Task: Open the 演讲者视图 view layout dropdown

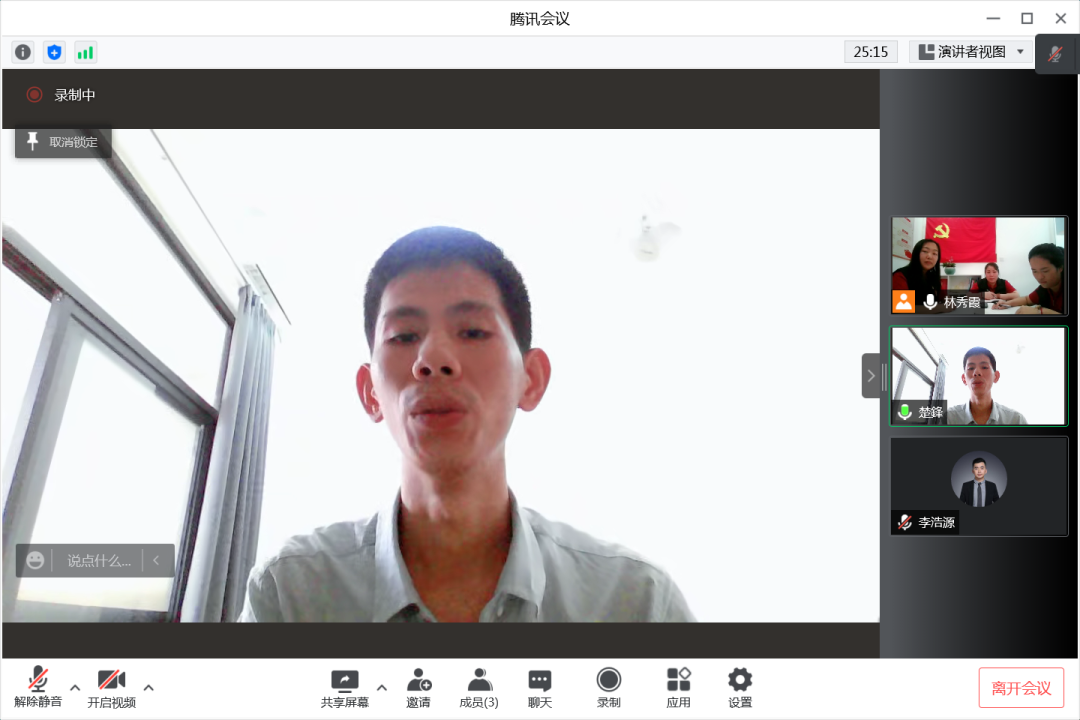Action: (970, 52)
